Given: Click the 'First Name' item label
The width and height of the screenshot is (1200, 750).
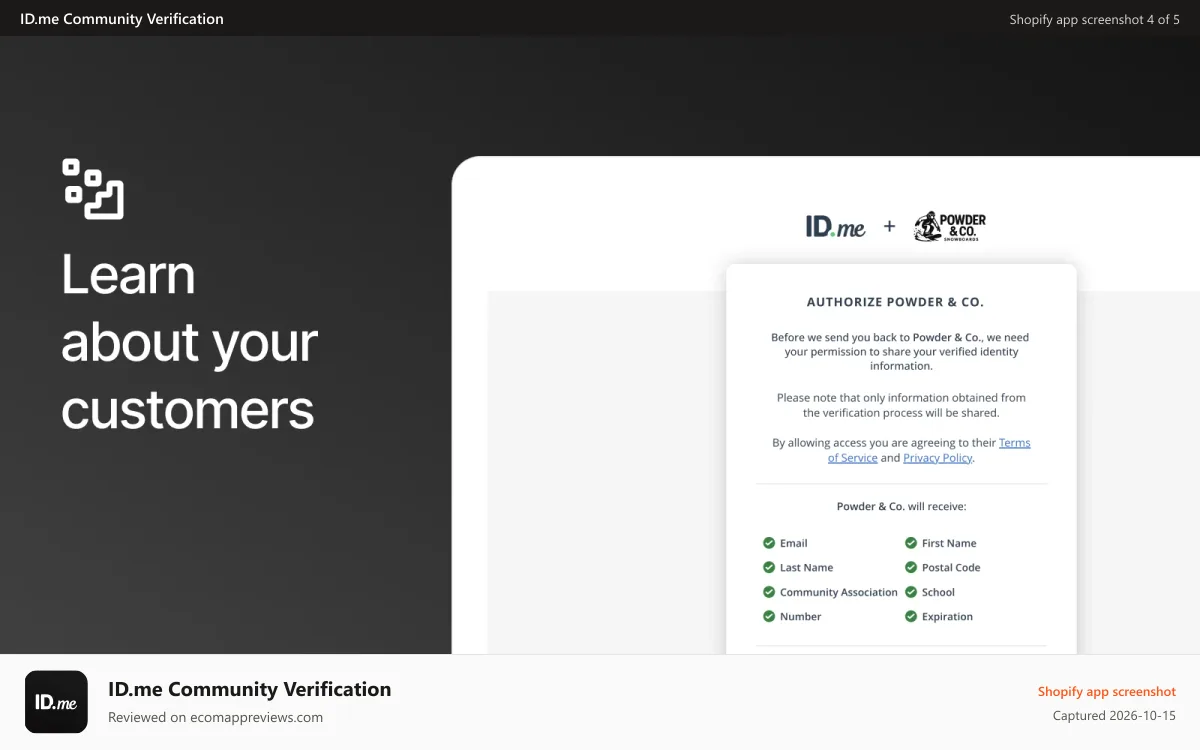Looking at the screenshot, I should (949, 543).
